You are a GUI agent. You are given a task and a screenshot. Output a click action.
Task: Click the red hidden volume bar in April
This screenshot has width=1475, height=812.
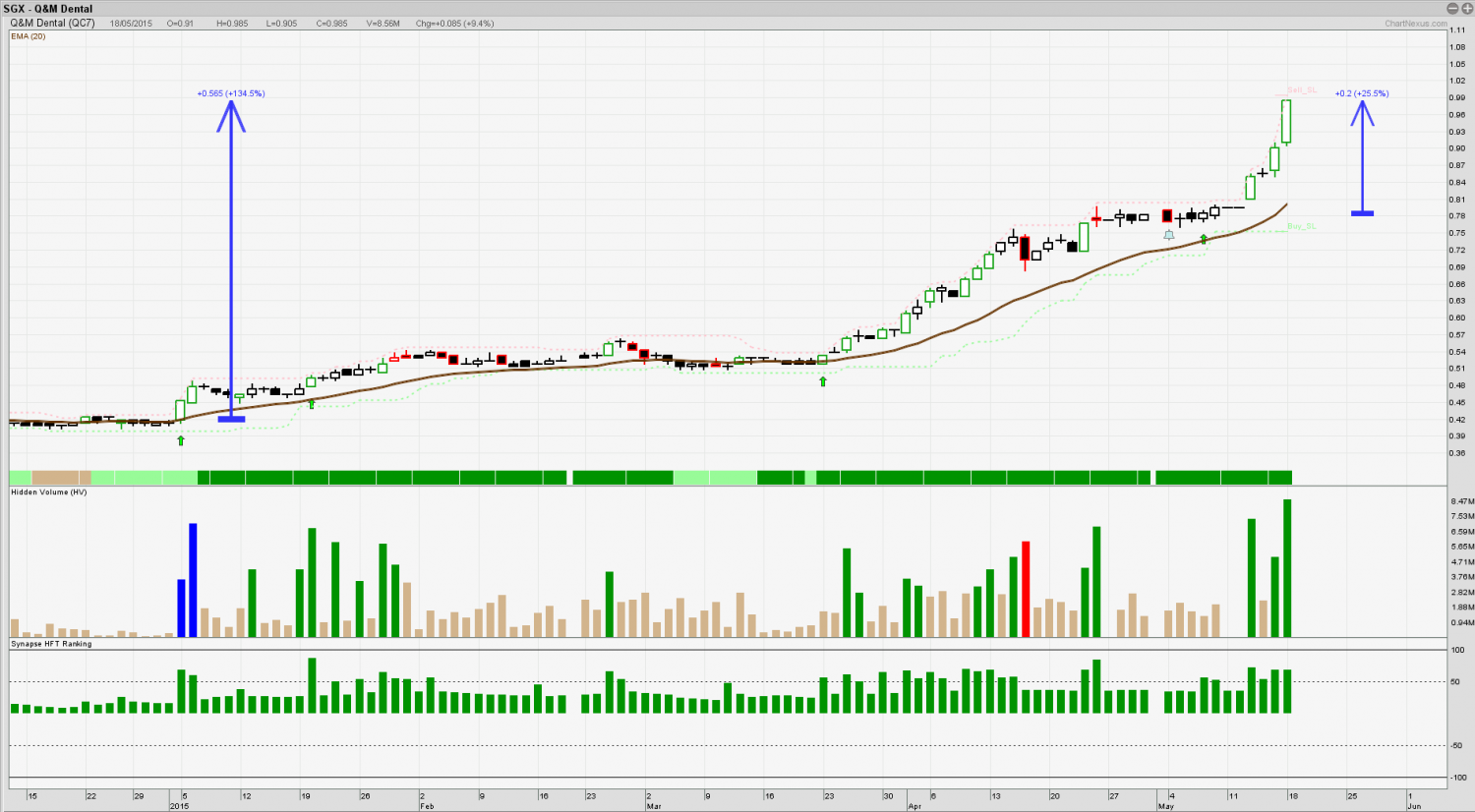point(1026,589)
